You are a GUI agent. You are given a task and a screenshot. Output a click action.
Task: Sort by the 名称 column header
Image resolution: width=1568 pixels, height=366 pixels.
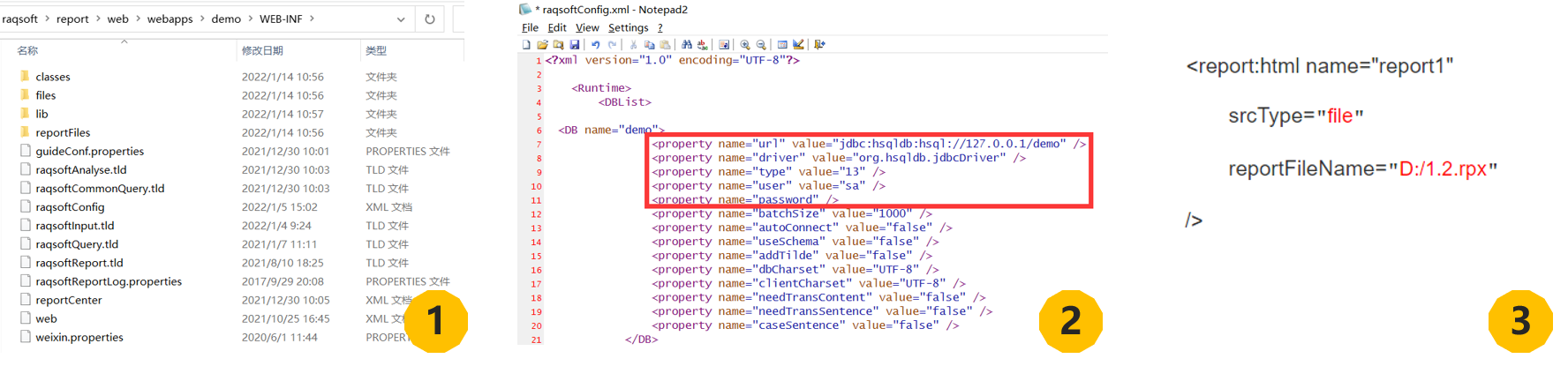click(x=28, y=50)
